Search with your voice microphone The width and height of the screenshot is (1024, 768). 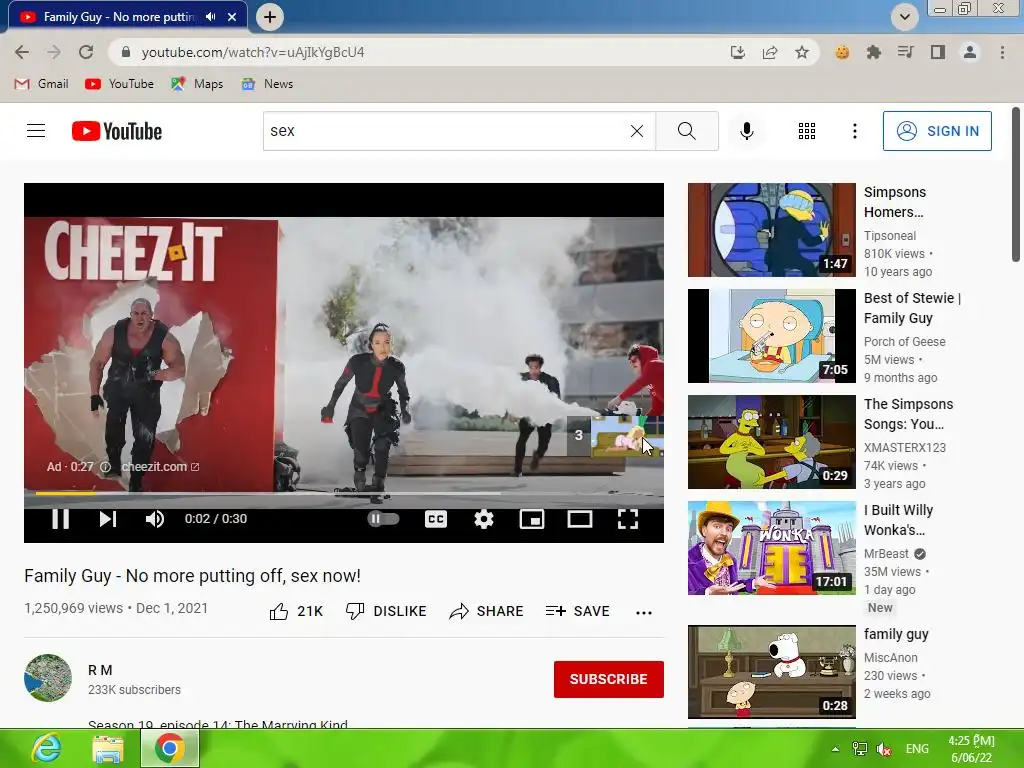[746, 131]
